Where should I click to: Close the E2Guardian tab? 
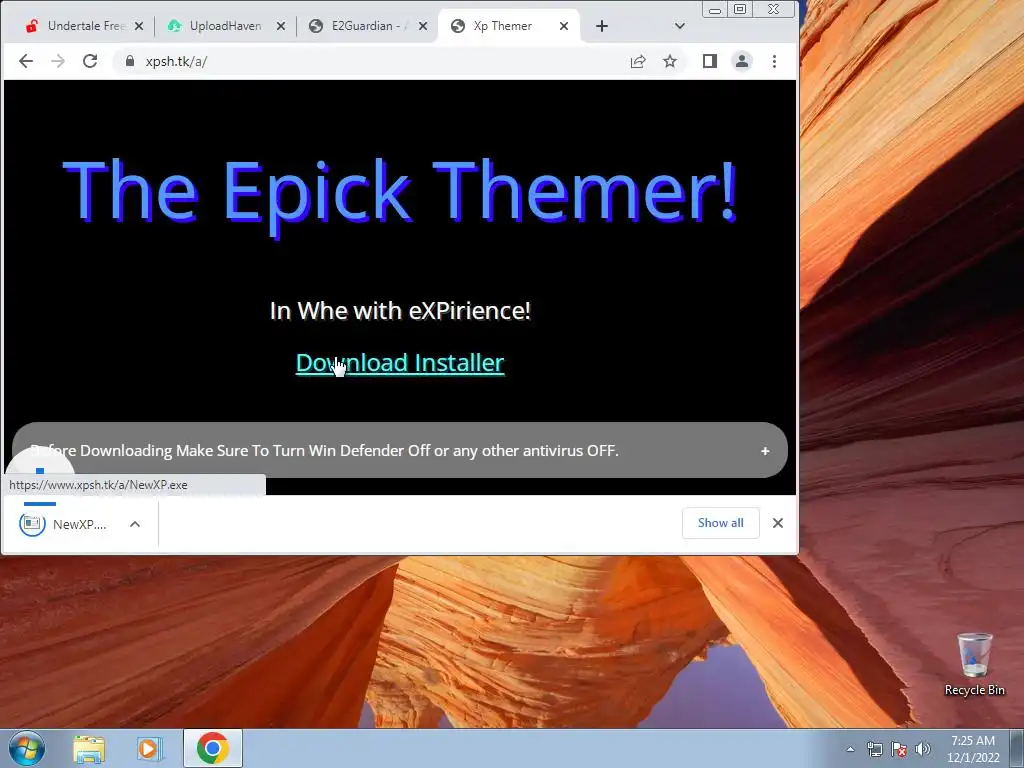pyautogui.click(x=423, y=26)
